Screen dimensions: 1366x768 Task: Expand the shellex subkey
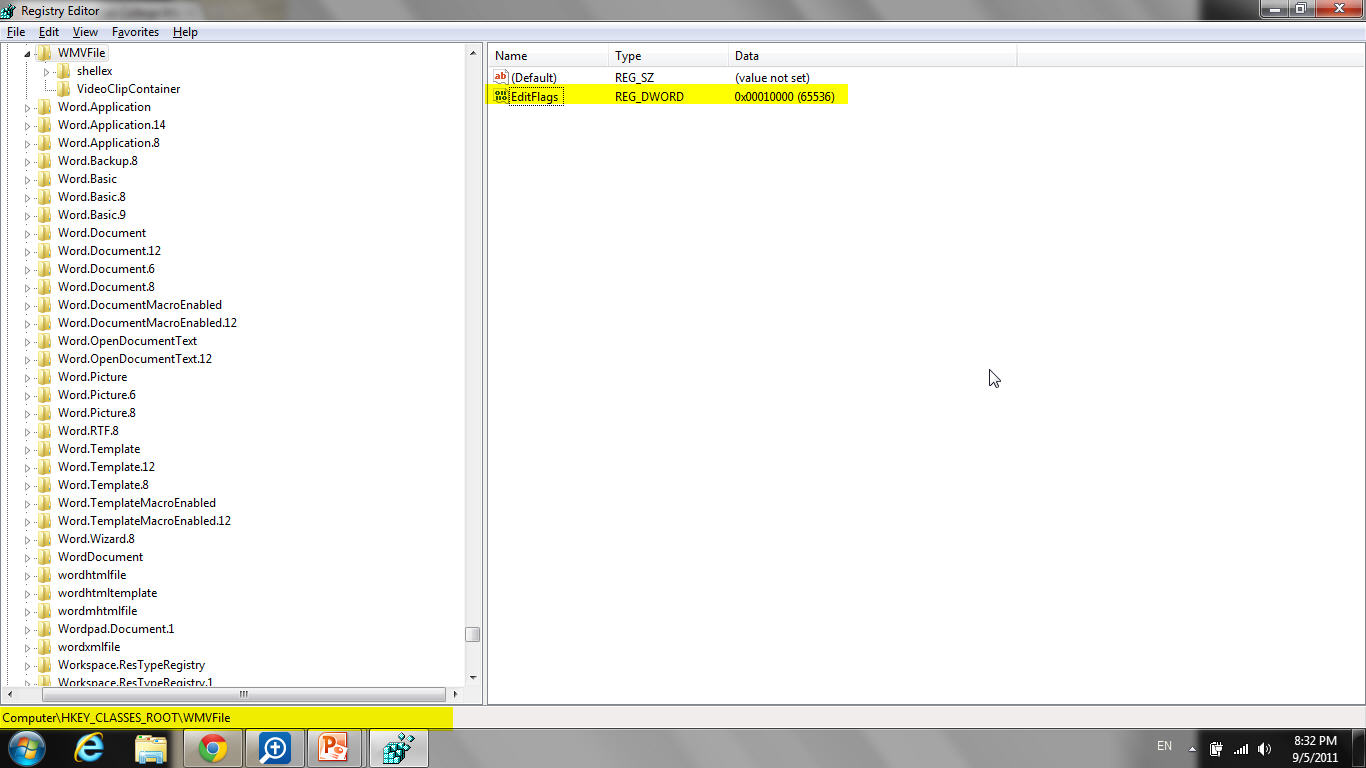pyautogui.click(x=47, y=71)
